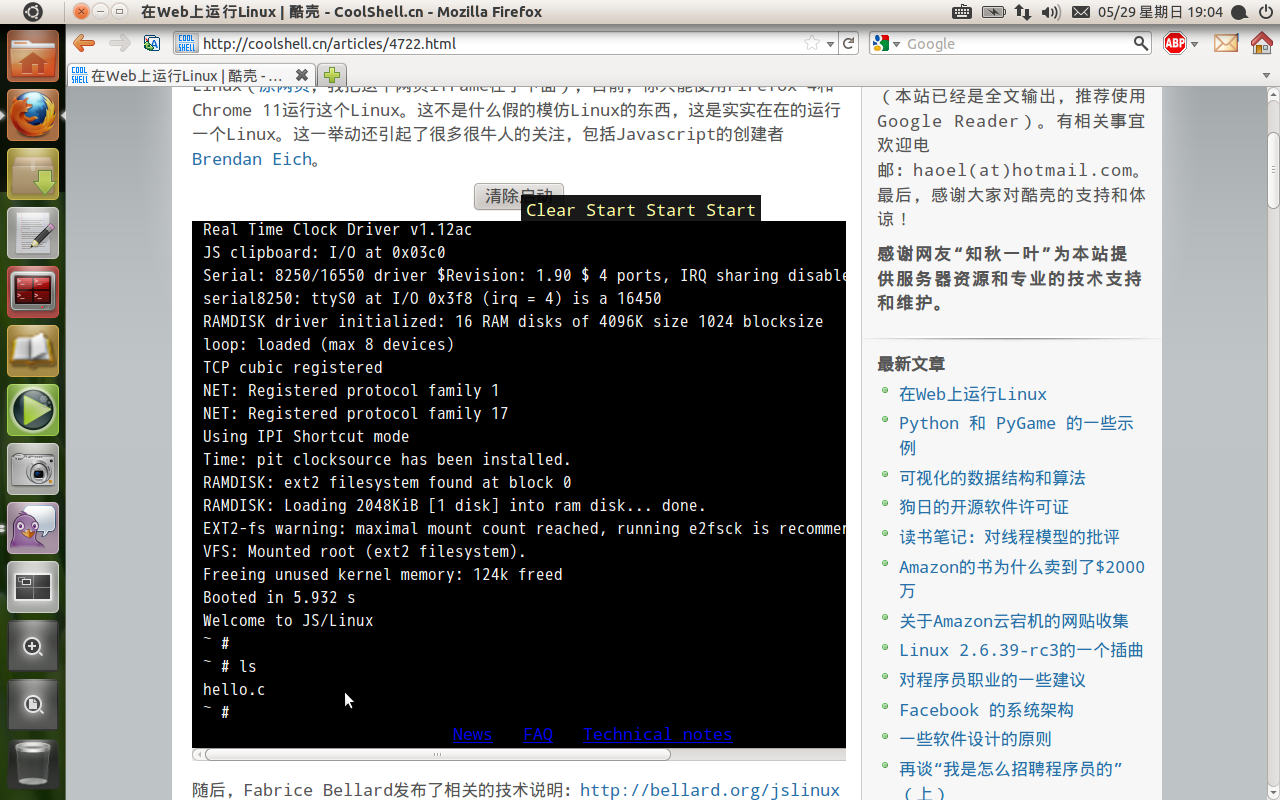Open the FAQ link below terminal
Screen dimensions: 1280x800
pos(538,734)
